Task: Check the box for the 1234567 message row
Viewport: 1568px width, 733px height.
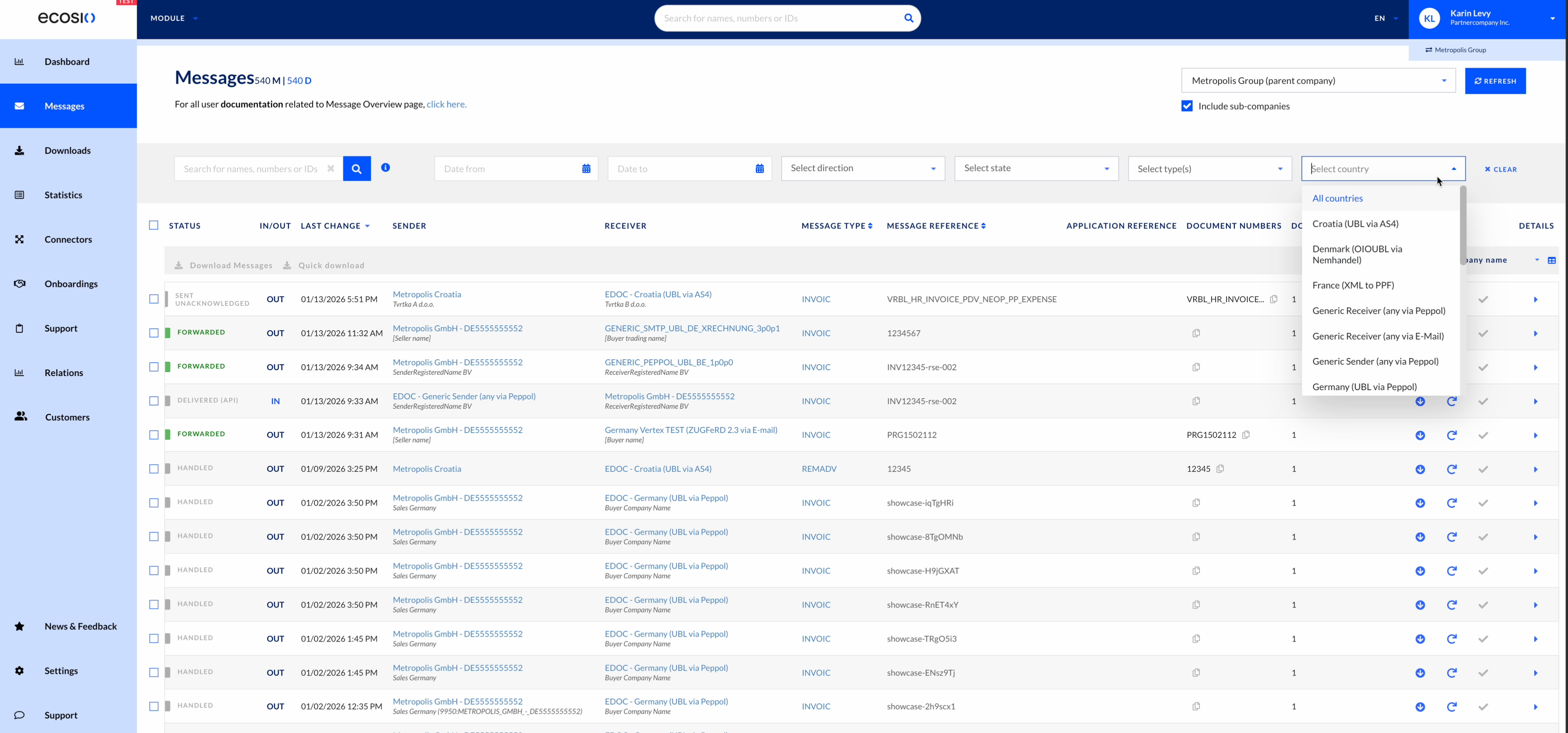Action: pyautogui.click(x=153, y=333)
